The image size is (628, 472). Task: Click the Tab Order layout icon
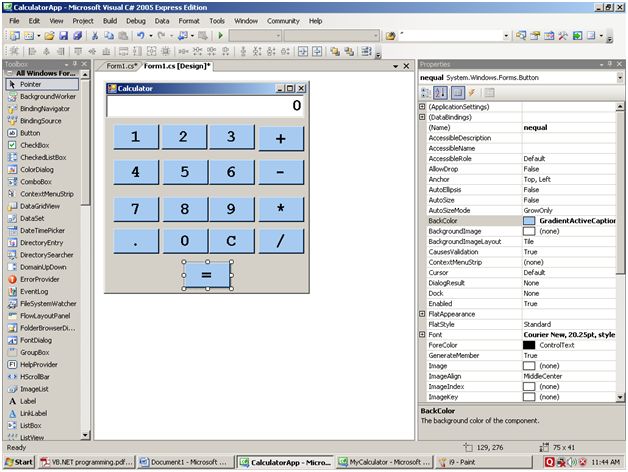[x=366, y=51]
